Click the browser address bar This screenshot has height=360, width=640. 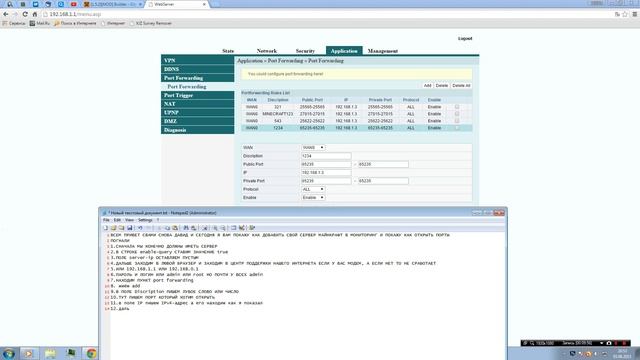click(x=327, y=14)
